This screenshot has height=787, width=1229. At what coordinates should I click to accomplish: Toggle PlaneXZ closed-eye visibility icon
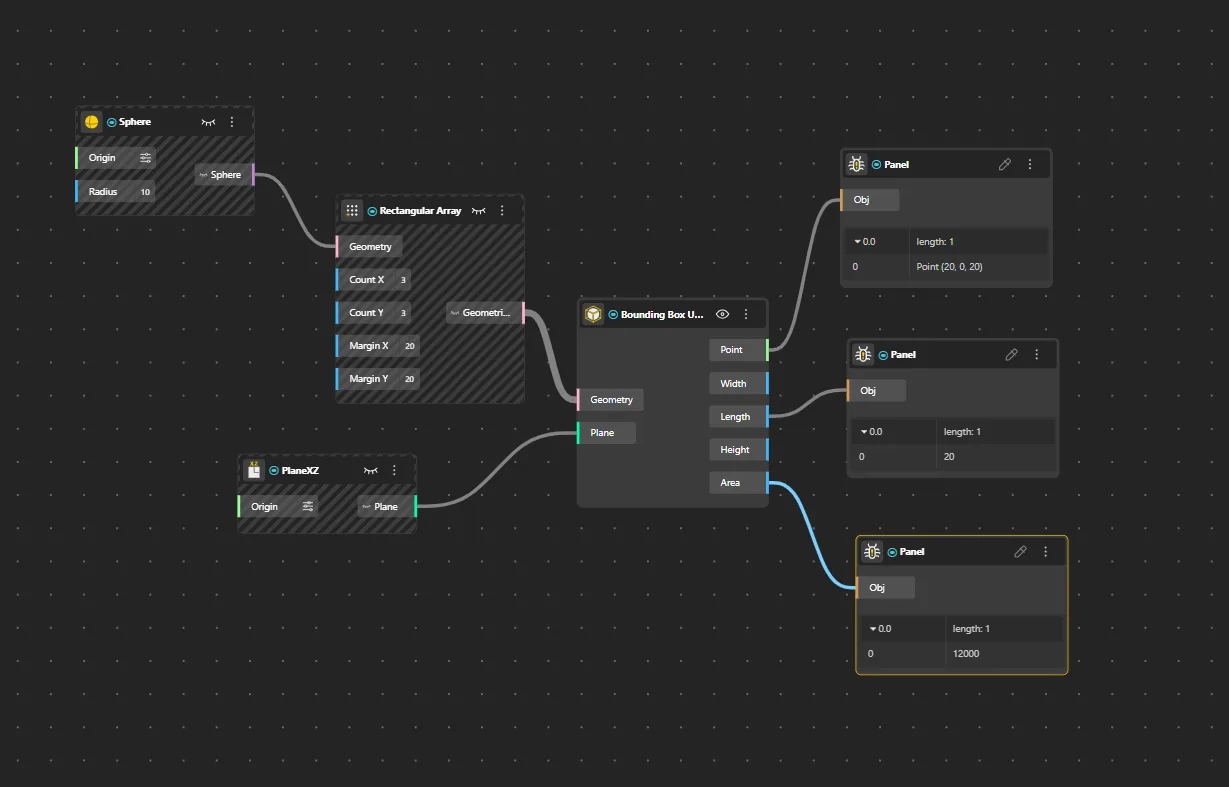(x=371, y=470)
